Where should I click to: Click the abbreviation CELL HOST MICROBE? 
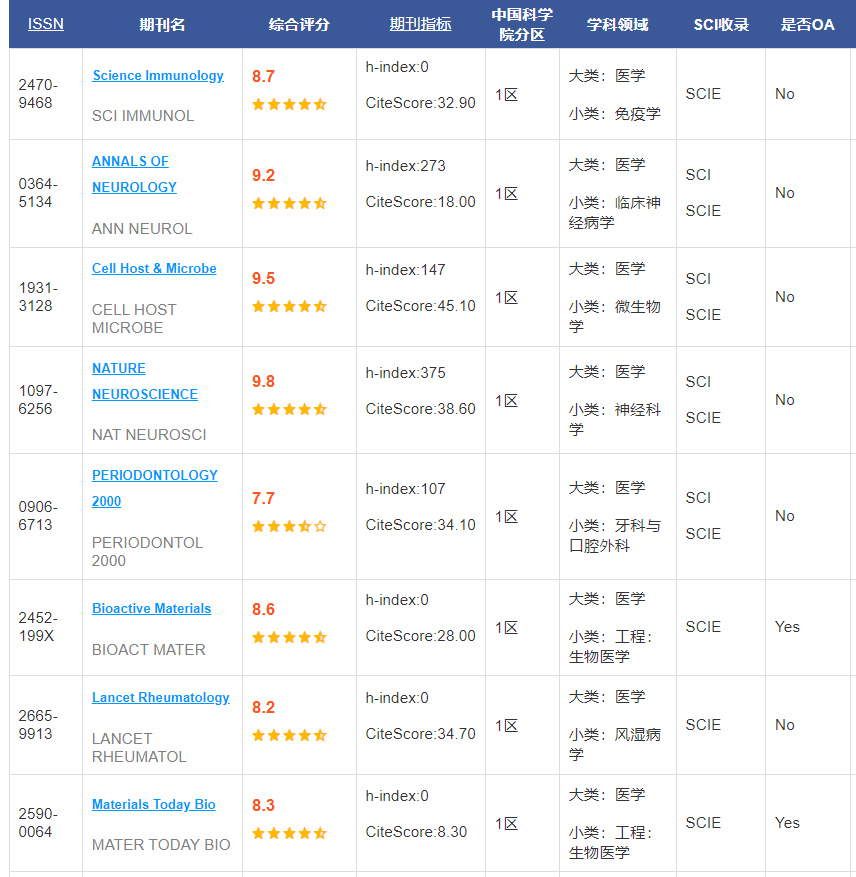pyautogui.click(x=134, y=319)
